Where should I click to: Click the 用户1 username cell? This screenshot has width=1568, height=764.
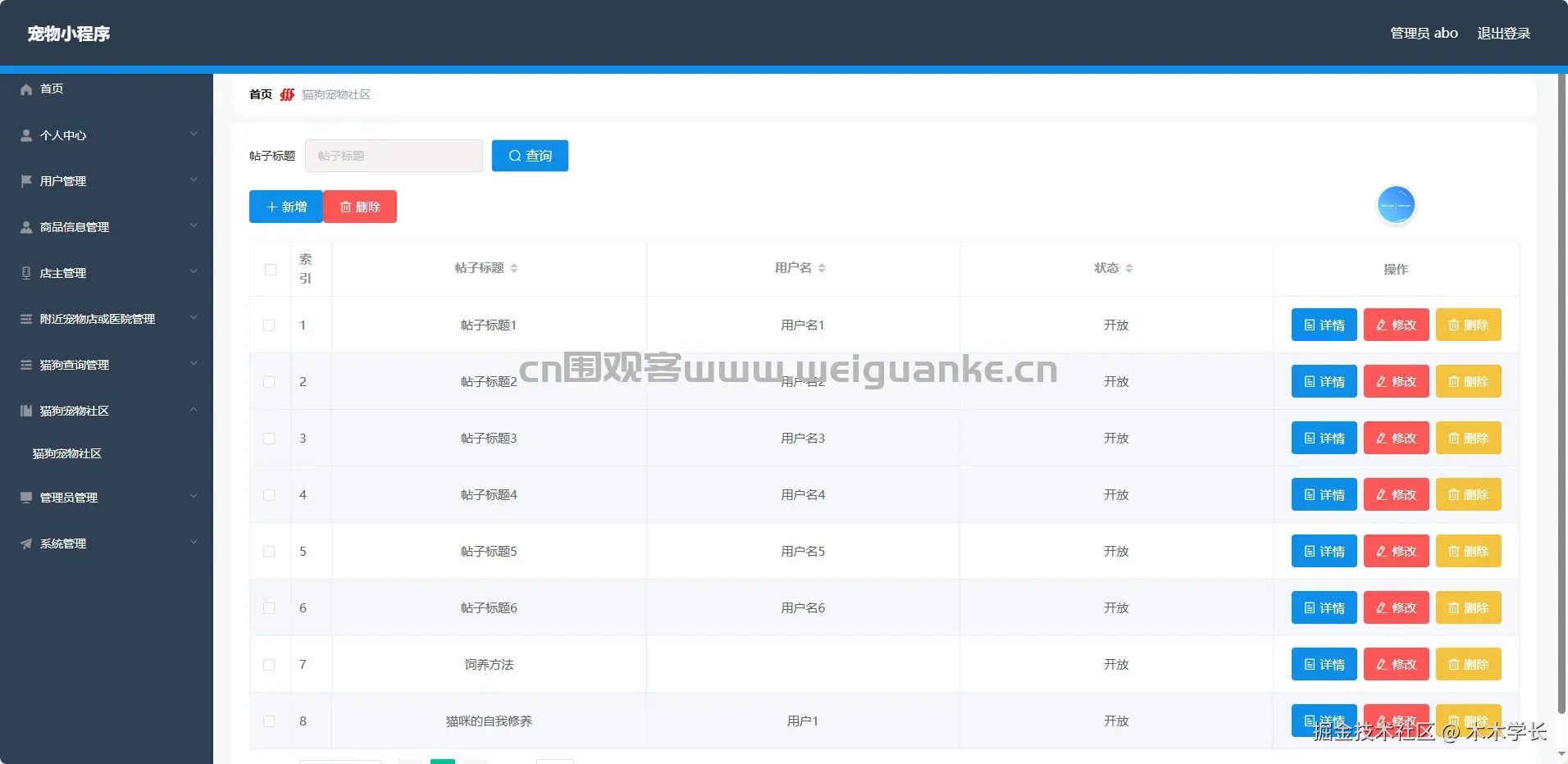(803, 721)
